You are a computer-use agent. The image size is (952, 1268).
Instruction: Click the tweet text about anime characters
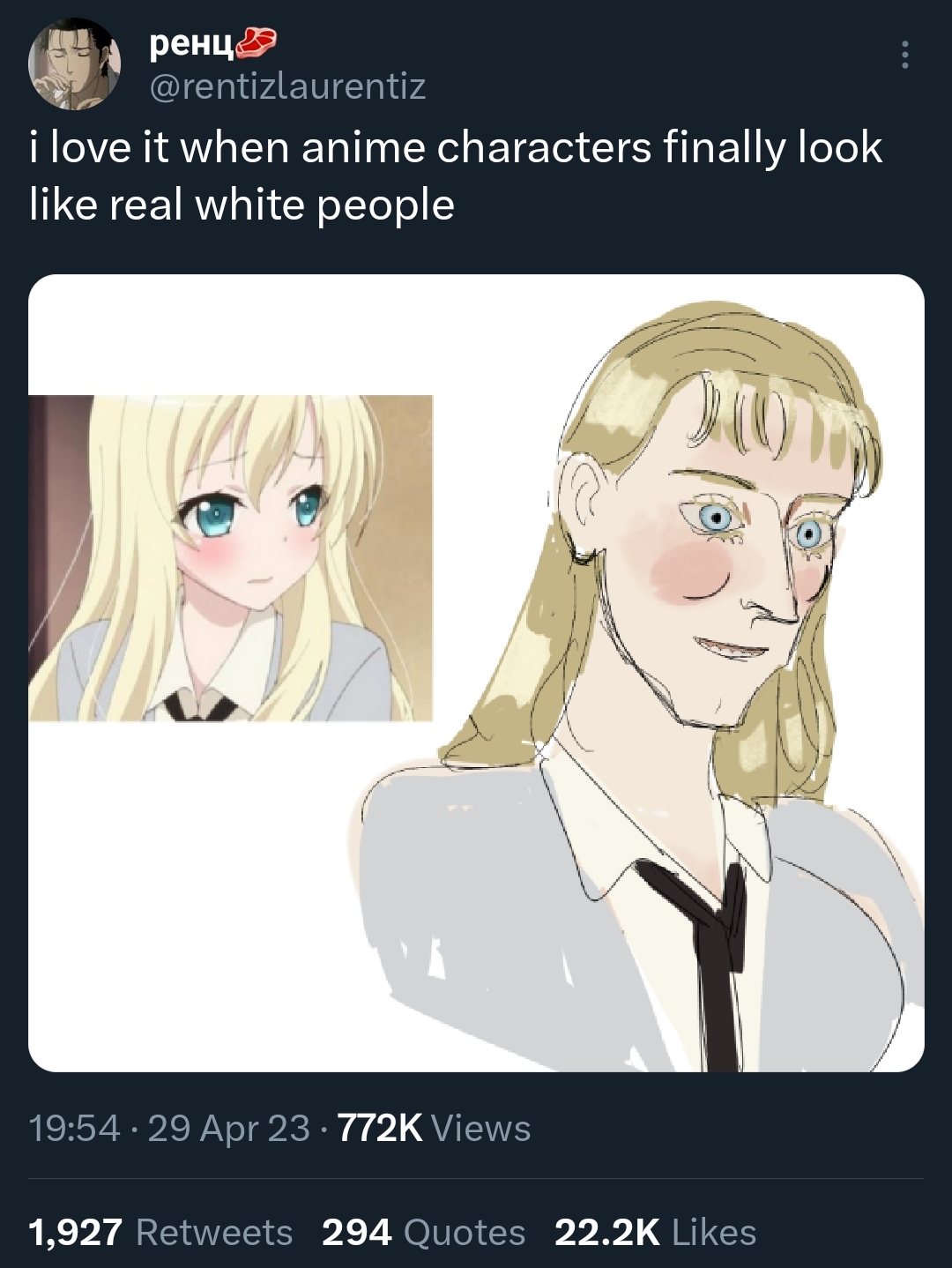(456, 175)
